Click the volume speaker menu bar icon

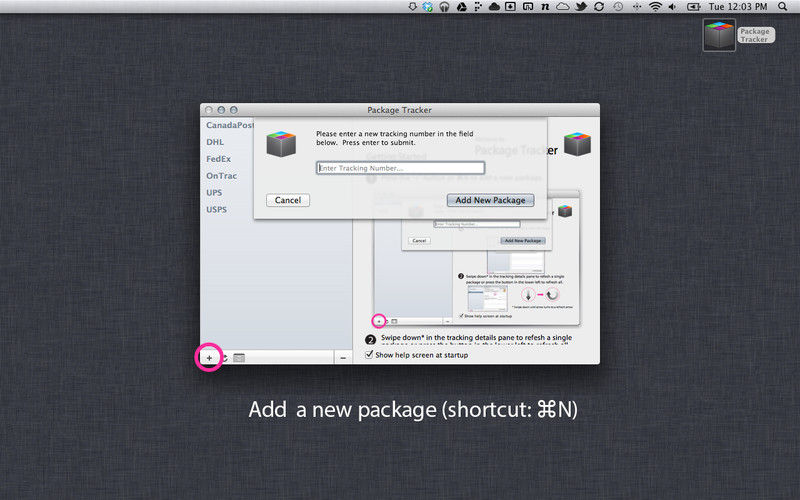672,7
